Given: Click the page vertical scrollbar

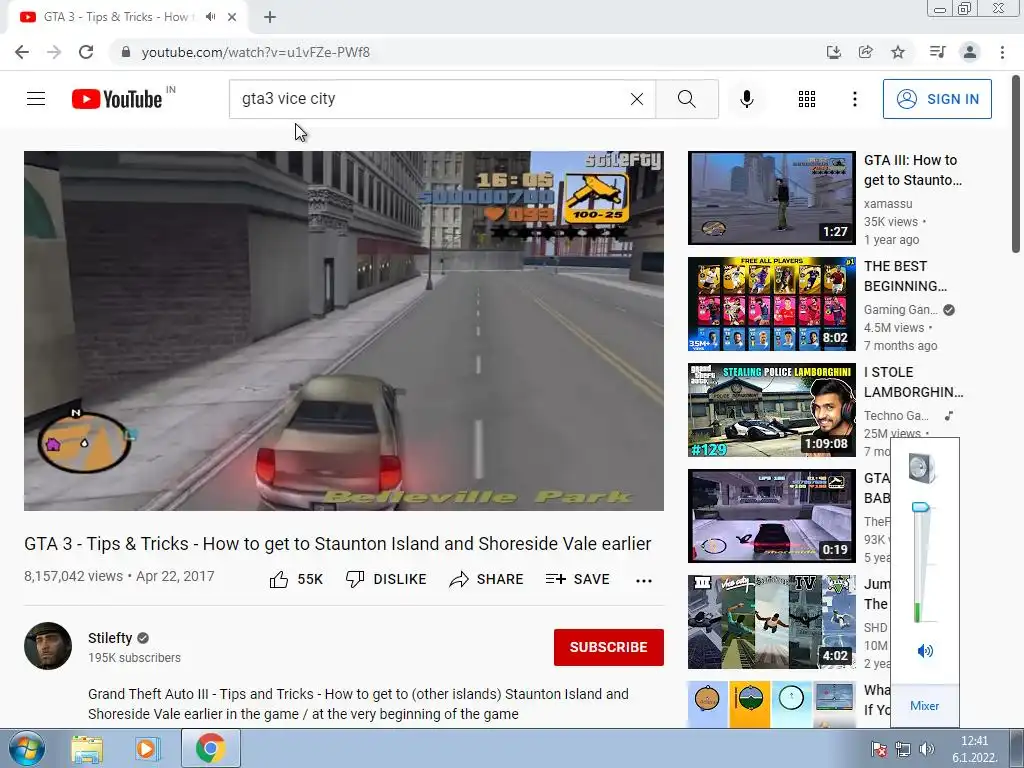Looking at the screenshot, I should (1016, 163).
